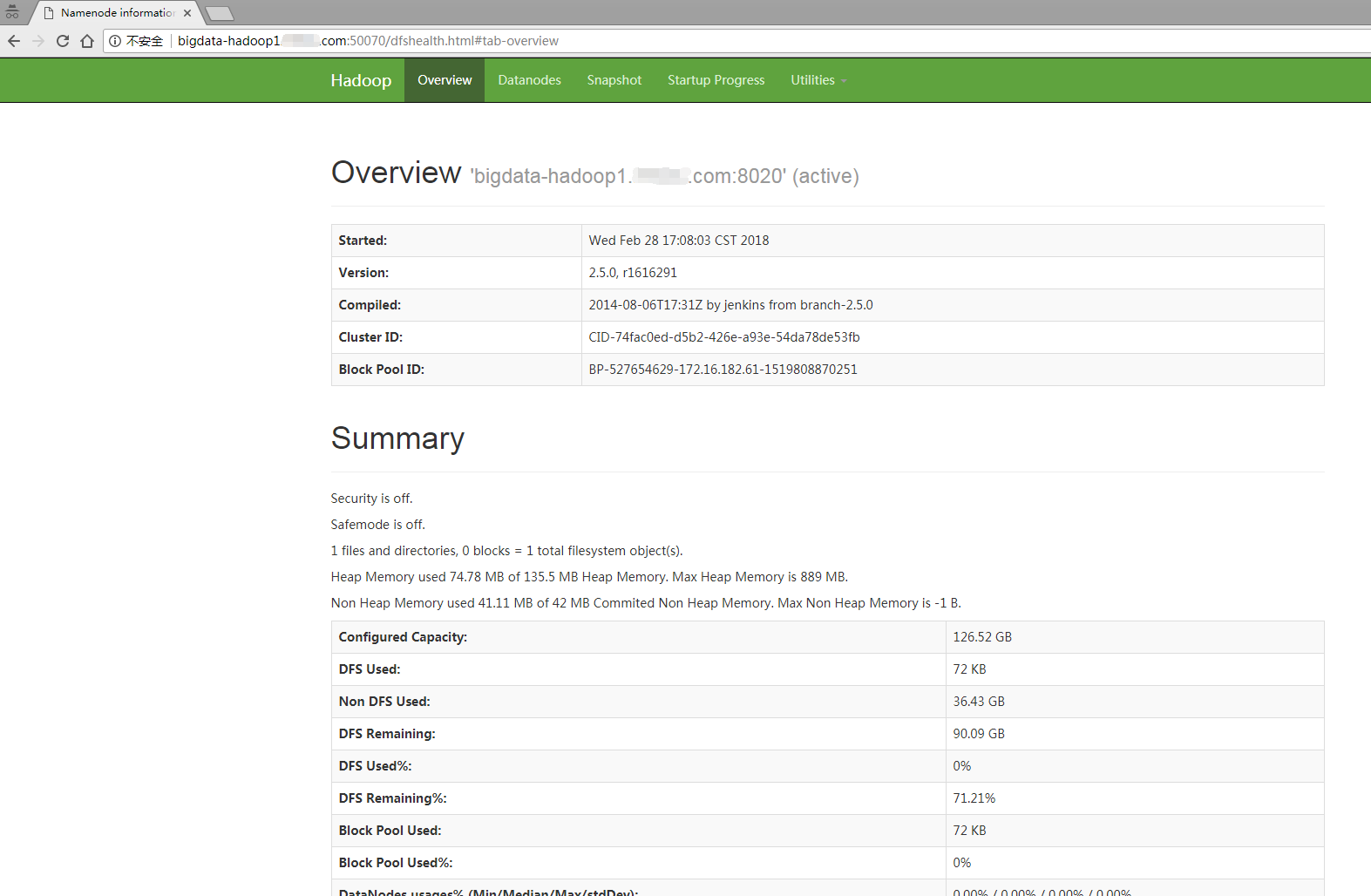Image resolution: width=1371 pixels, height=896 pixels.
Task: Click the 'Block Pool Used%:' label
Action: pyautogui.click(x=396, y=863)
